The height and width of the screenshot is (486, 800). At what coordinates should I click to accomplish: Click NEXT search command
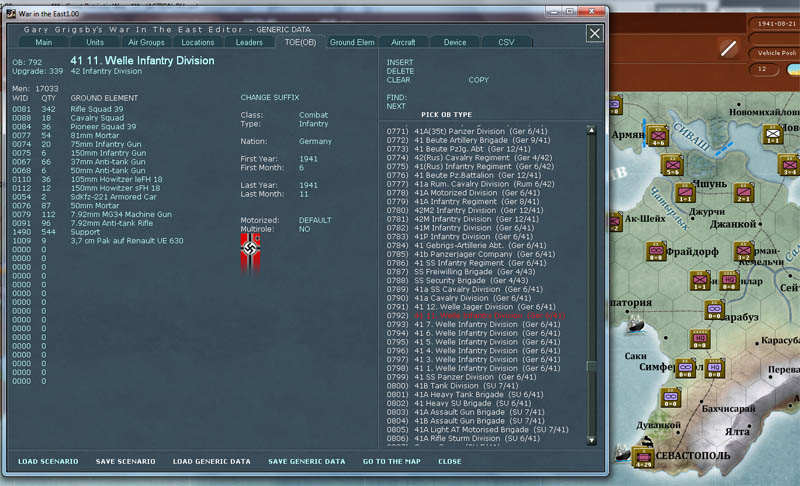tap(396, 106)
